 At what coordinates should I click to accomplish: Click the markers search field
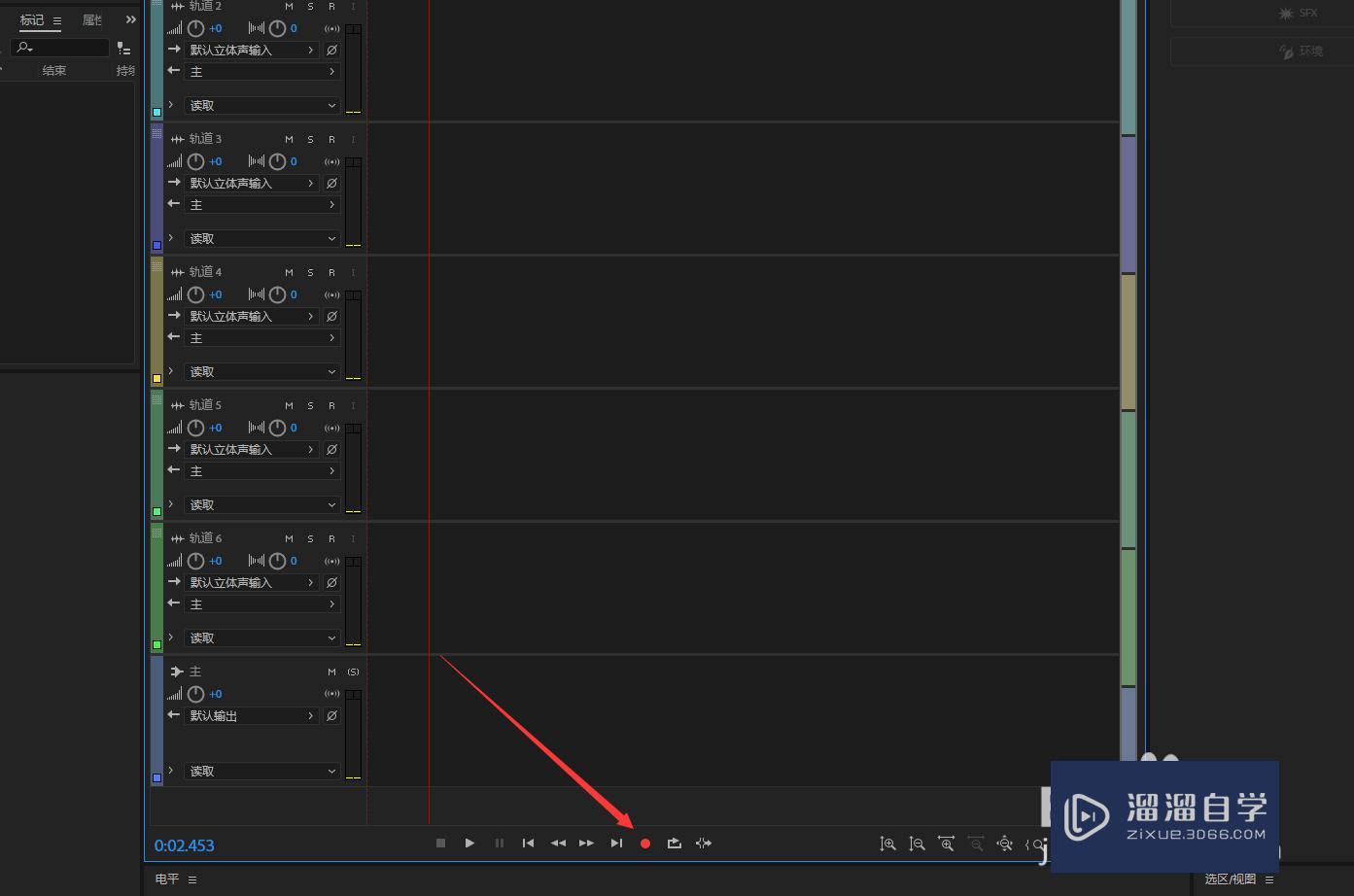tap(60, 48)
